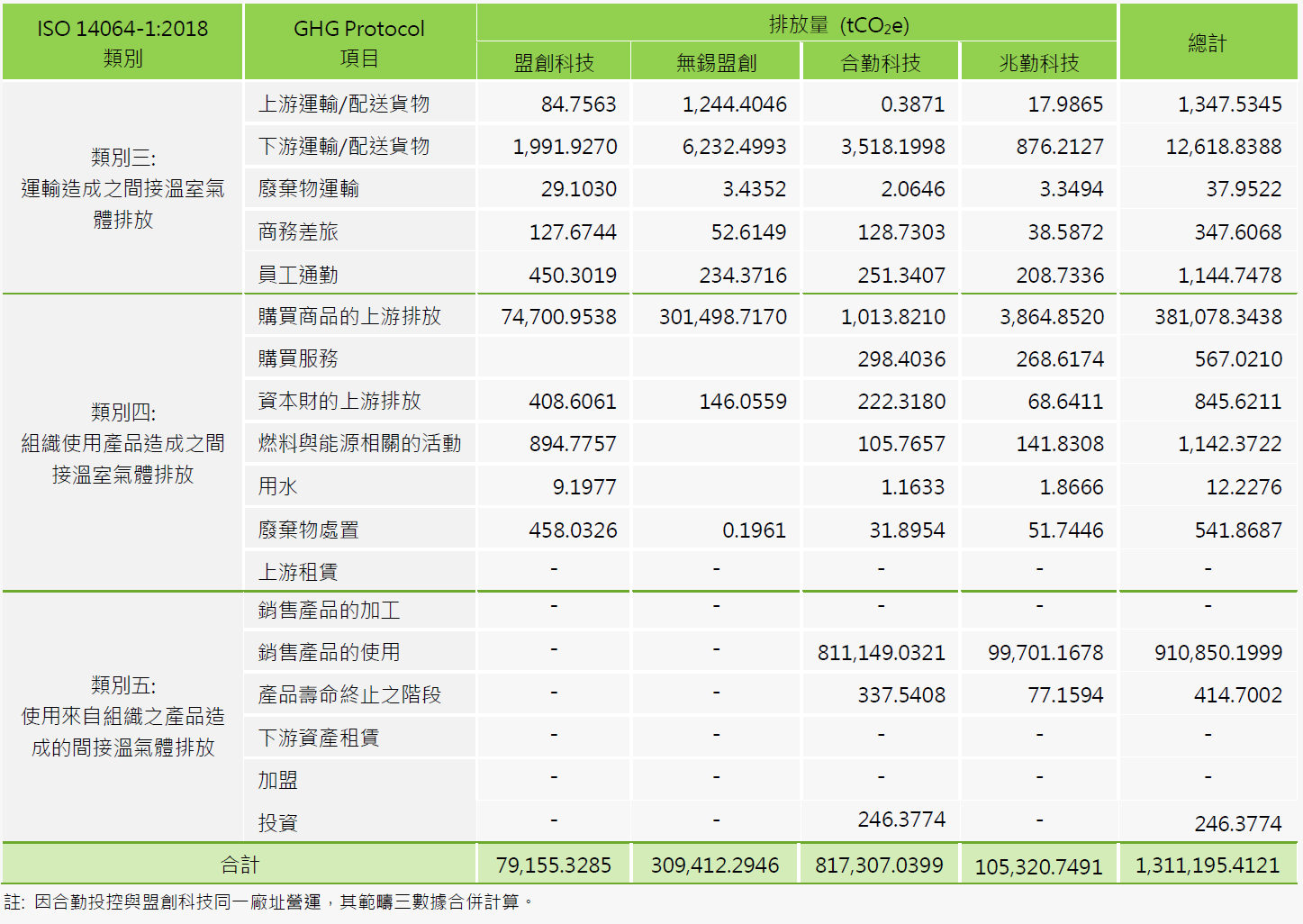Select the total 381,078.3438
Image resolution: width=1303 pixels, height=924 pixels.
1217,317
